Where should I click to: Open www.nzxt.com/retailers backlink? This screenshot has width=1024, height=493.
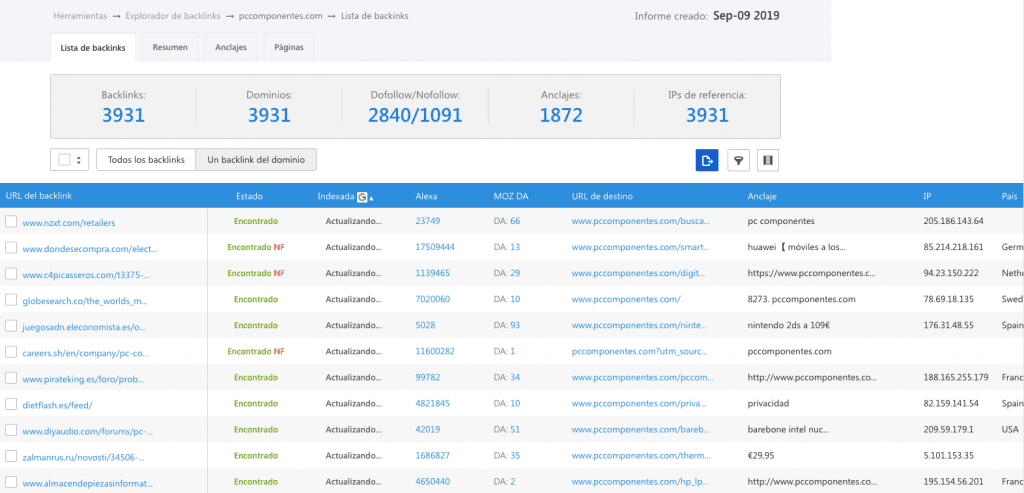tap(69, 223)
